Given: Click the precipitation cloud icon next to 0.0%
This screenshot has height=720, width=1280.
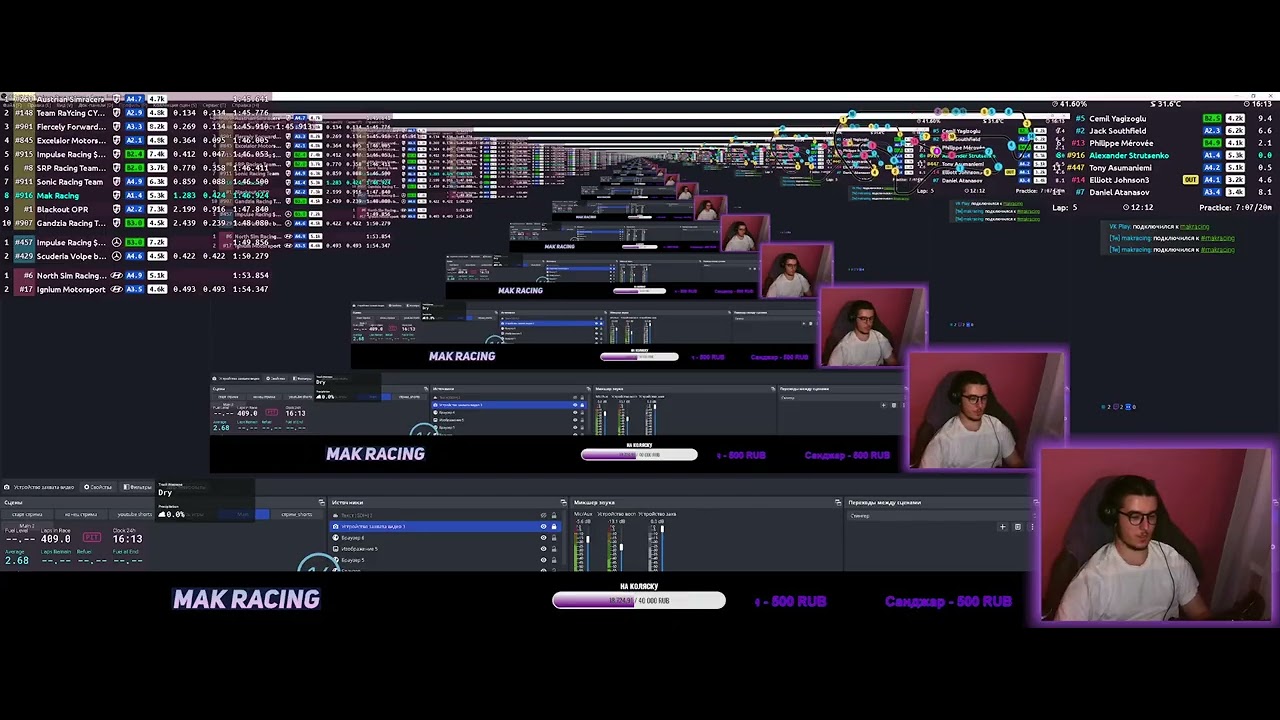Looking at the screenshot, I should coord(162,514).
